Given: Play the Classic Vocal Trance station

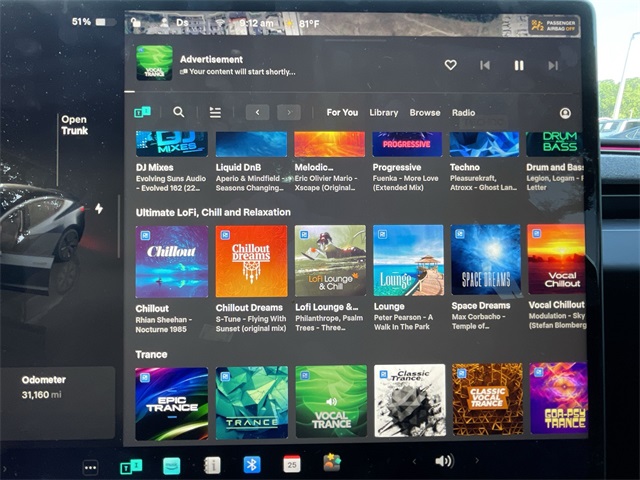Looking at the screenshot, I should tap(487, 399).
